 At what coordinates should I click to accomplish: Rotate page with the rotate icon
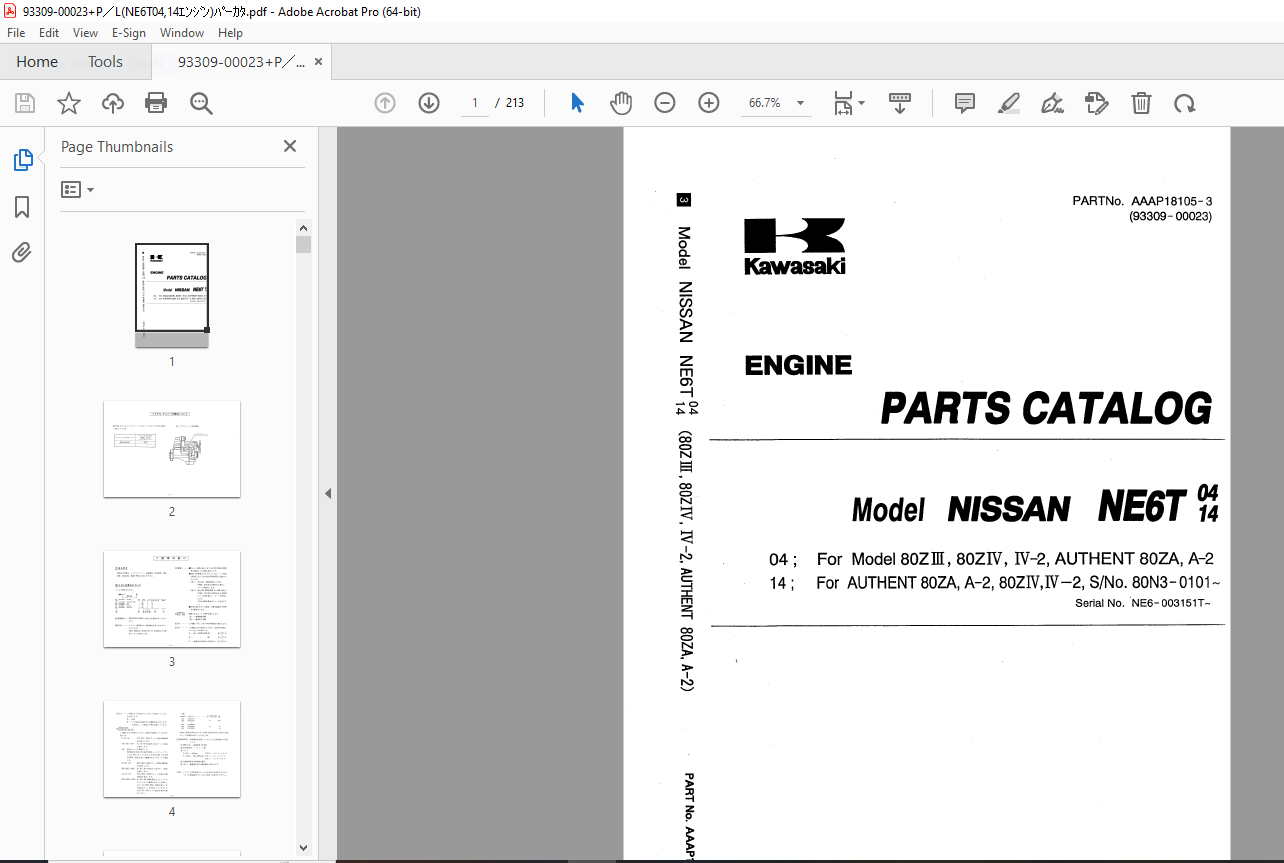1185,103
